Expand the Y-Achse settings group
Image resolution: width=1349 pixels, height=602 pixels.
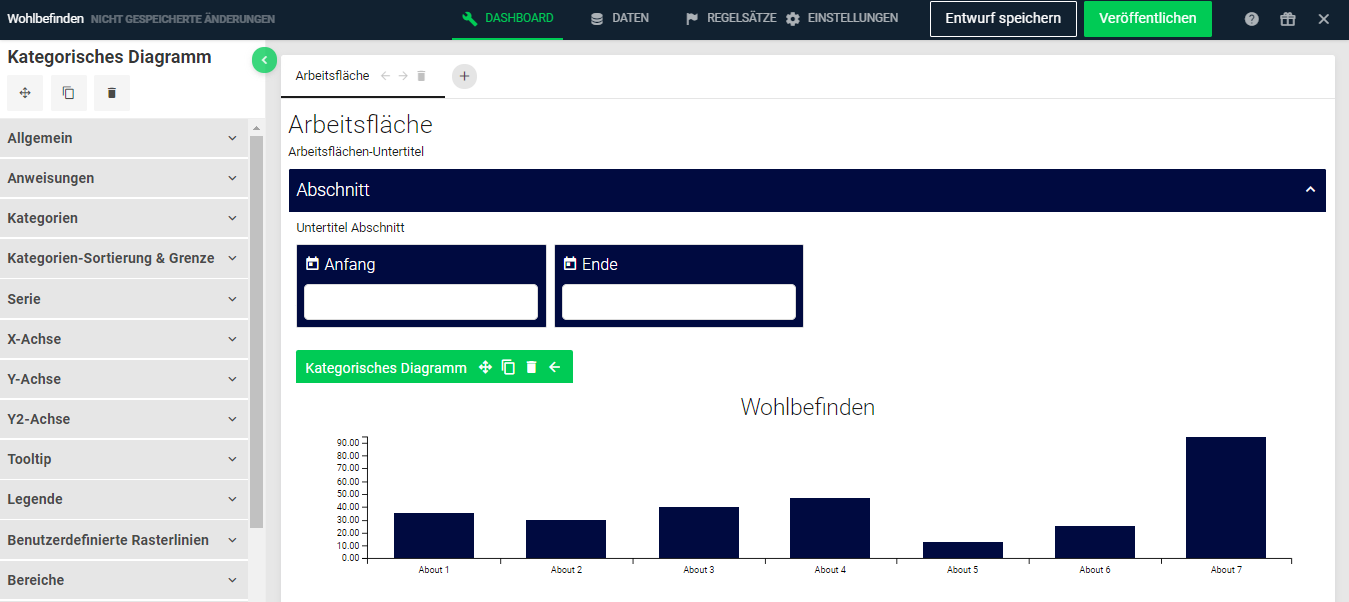click(x=124, y=379)
